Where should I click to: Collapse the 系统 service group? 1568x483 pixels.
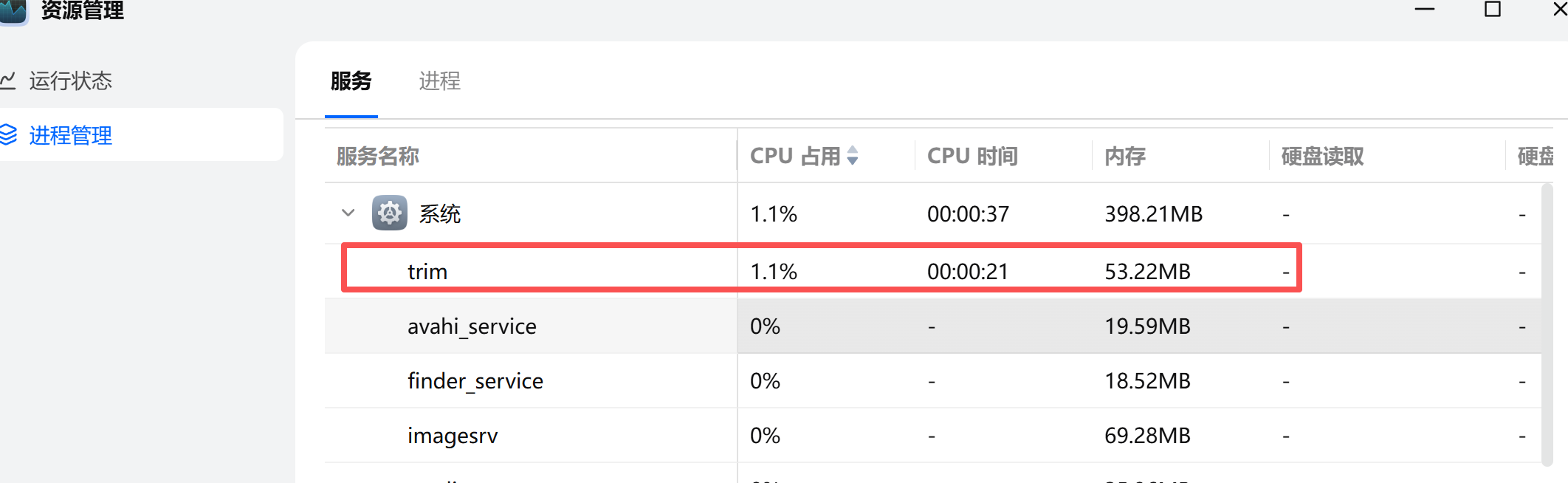[348, 213]
